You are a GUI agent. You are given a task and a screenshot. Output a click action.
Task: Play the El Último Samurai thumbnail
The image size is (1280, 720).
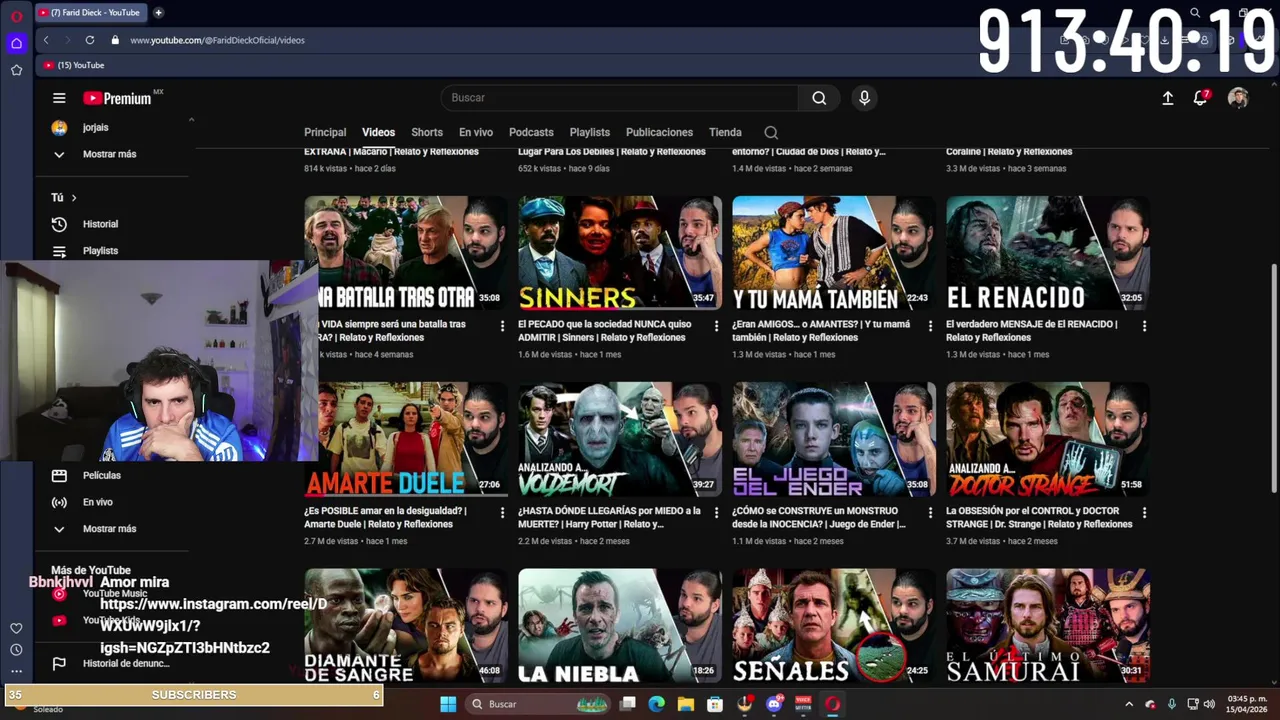pyautogui.click(x=1048, y=626)
